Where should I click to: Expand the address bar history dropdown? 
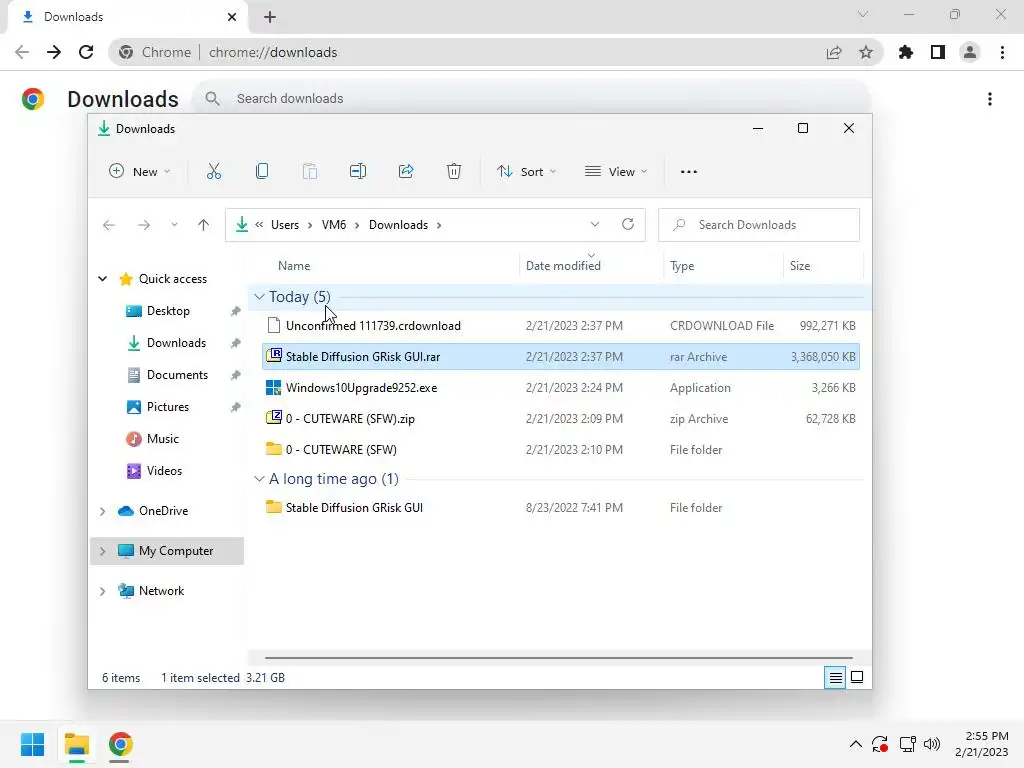(595, 224)
